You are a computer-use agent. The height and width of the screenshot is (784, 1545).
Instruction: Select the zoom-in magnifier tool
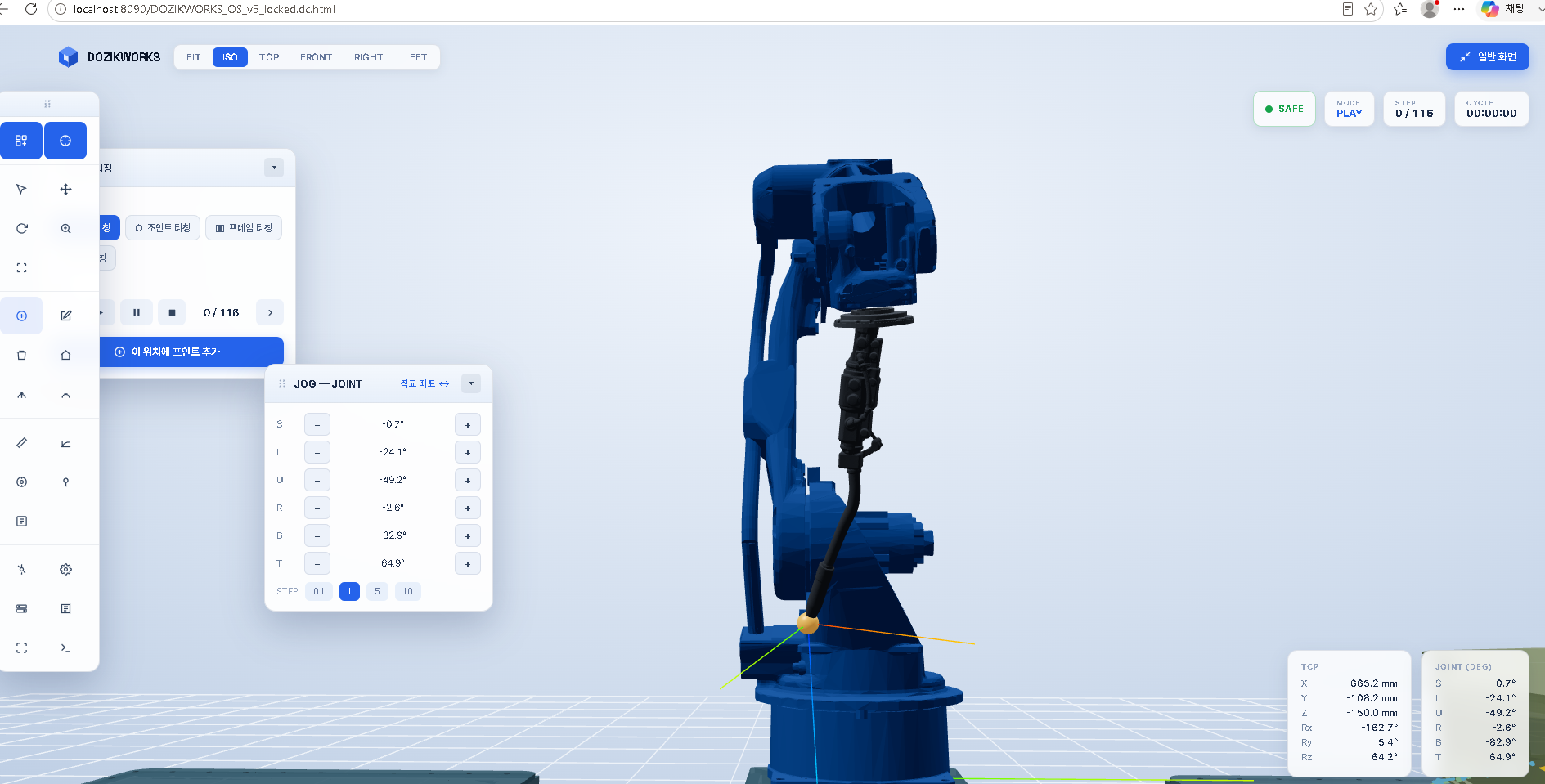tap(66, 229)
